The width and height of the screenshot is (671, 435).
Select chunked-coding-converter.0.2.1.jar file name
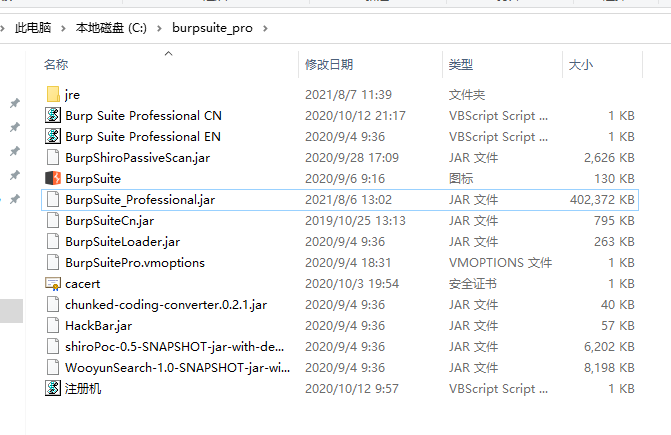[x=166, y=305]
